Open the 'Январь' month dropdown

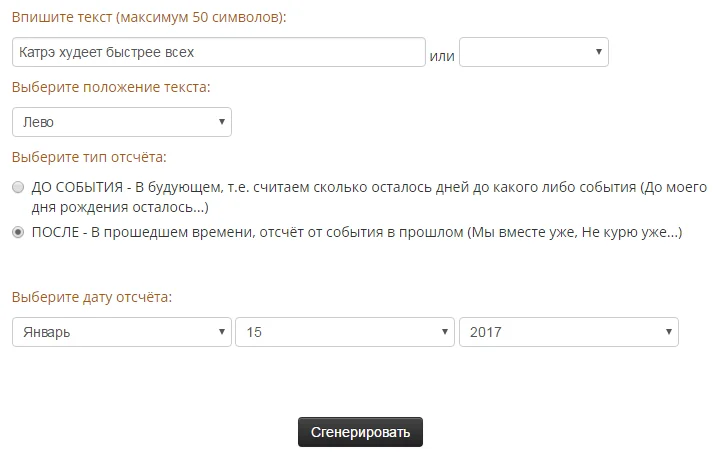click(x=121, y=332)
